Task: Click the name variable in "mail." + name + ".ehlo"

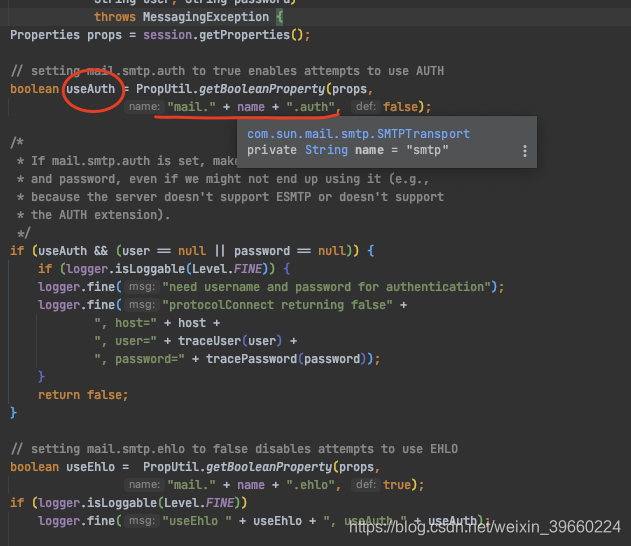Action: (x=251, y=485)
